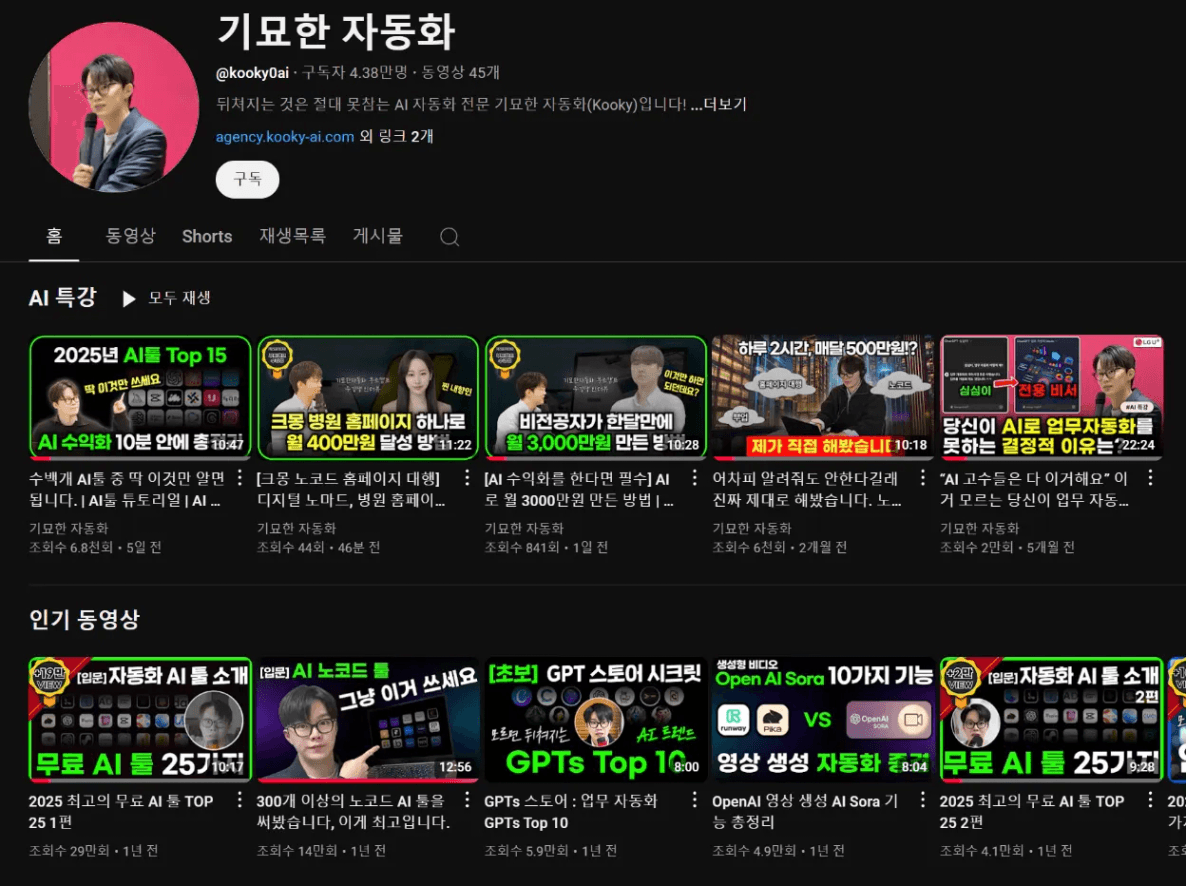Open the kebab menu for '어차피 알려줘도 안한다길래' video
This screenshot has width=1186, height=886.
[x=922, y=478]
